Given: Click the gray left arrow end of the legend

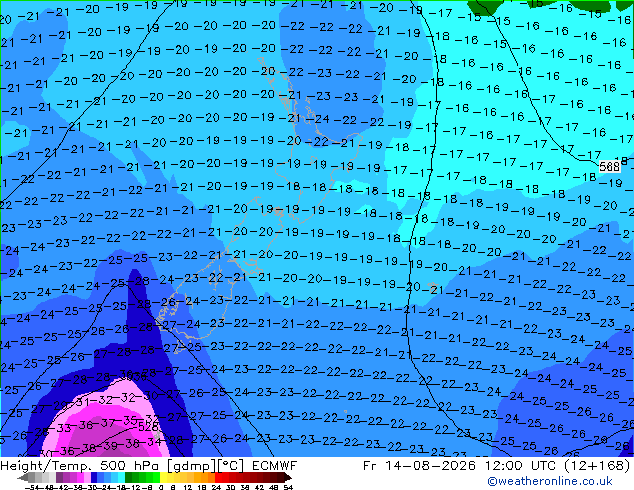Looking at the screenshot, I should (23, 477).
